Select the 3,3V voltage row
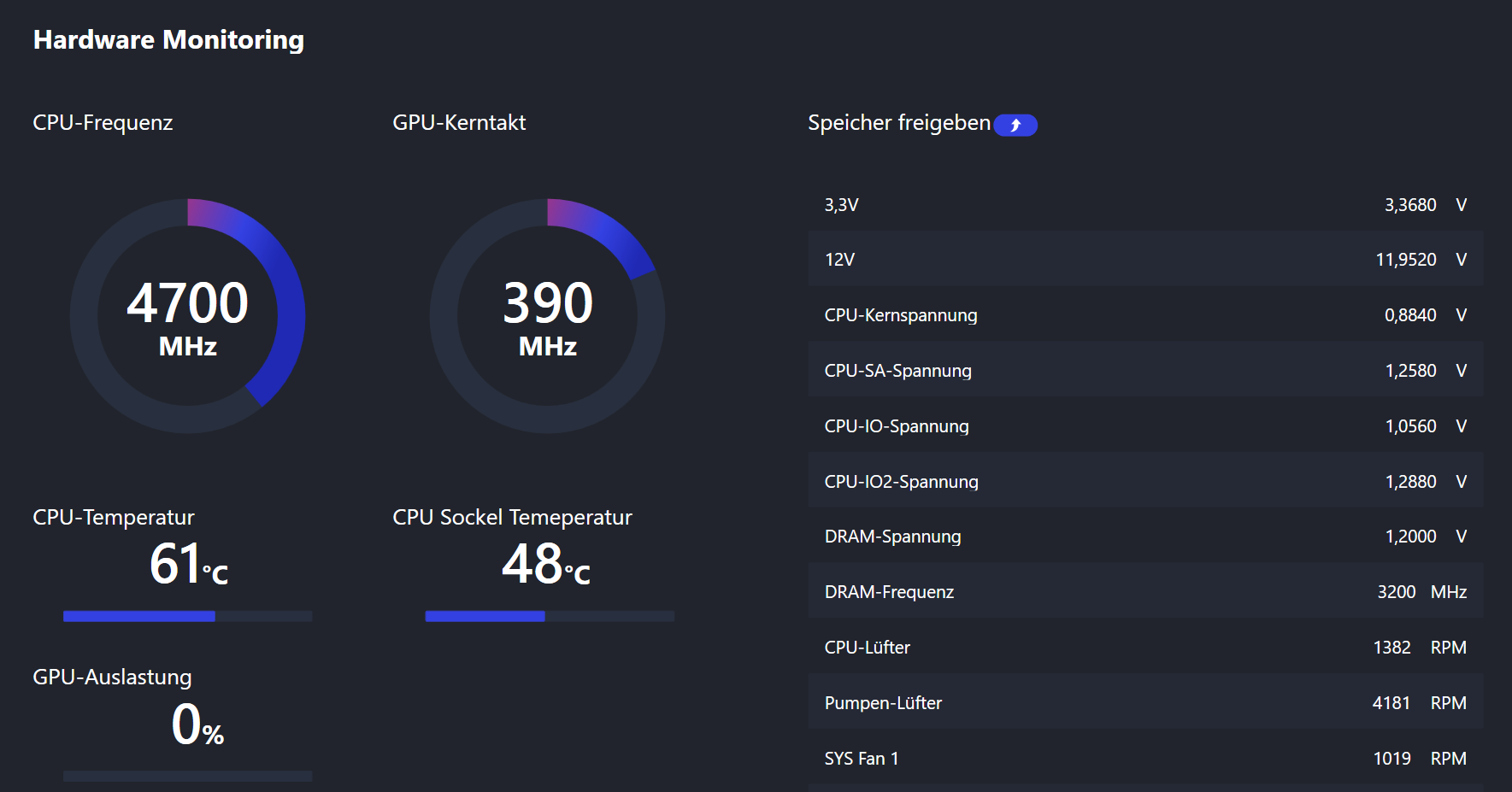Image resolution: width=1512 pixels, height=792 pixels. coord(1145,205)
